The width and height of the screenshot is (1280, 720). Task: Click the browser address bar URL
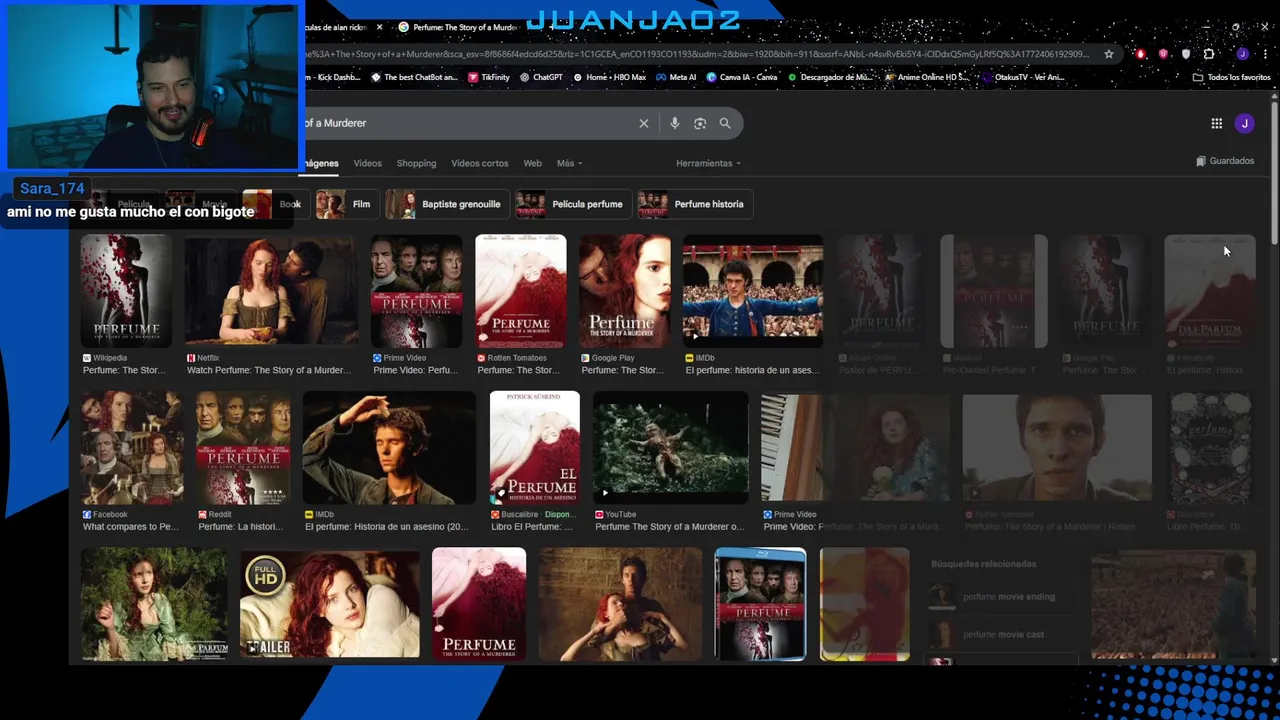coord(696,54)
